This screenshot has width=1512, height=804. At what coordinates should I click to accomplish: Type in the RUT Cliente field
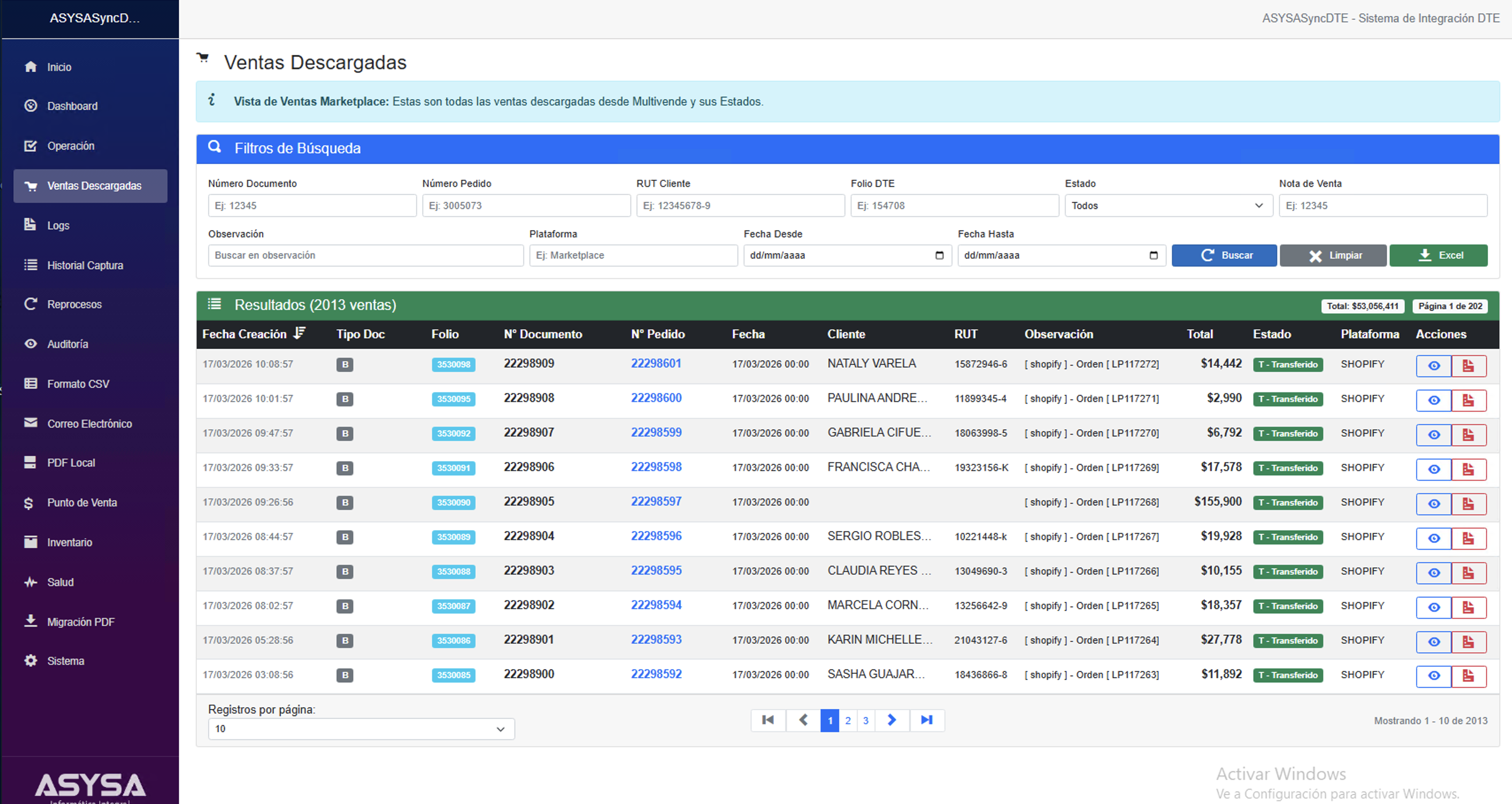tap(740, 205)
